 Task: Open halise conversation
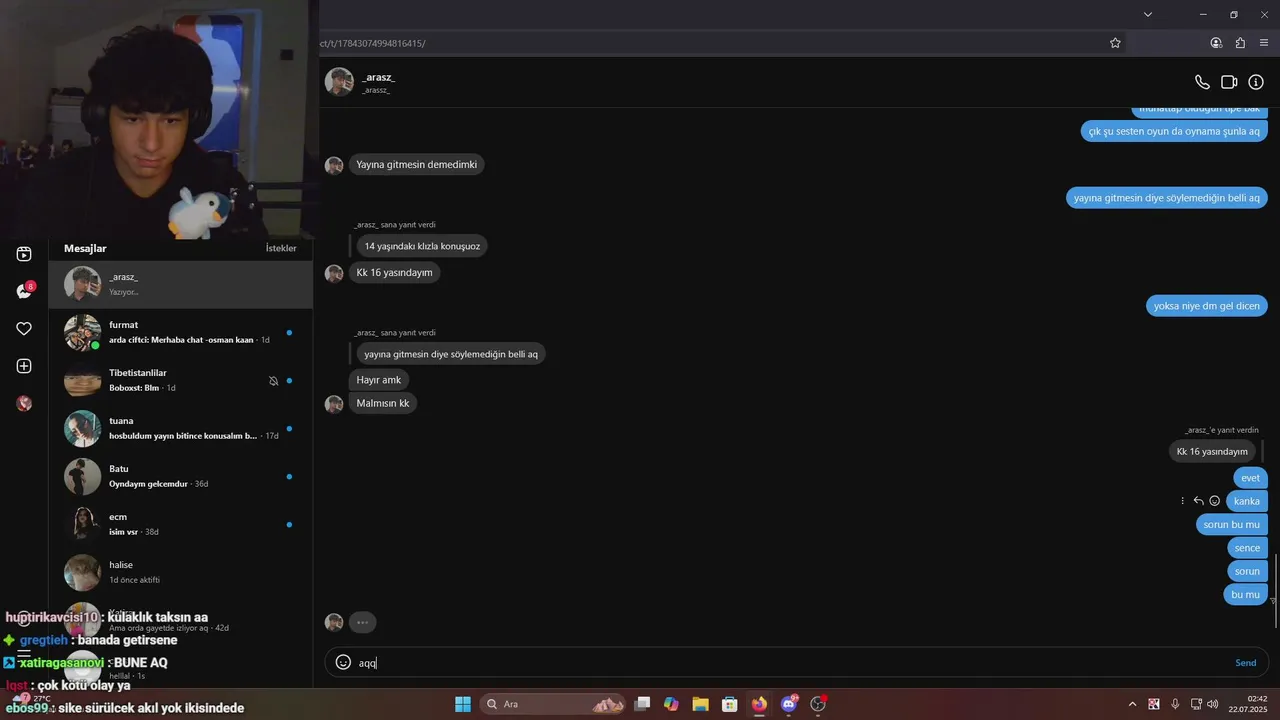coord(181,572)
